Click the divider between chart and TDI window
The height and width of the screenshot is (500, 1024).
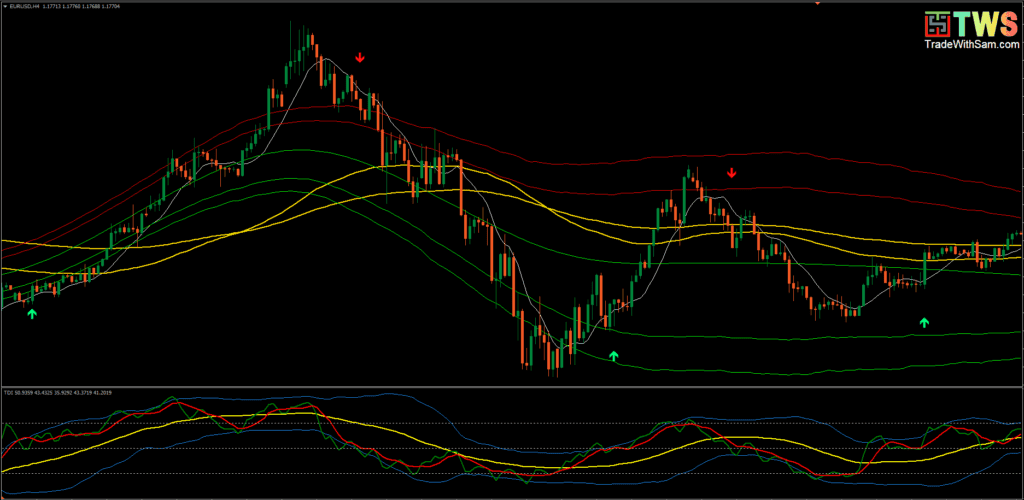click(x=512, y=386)
